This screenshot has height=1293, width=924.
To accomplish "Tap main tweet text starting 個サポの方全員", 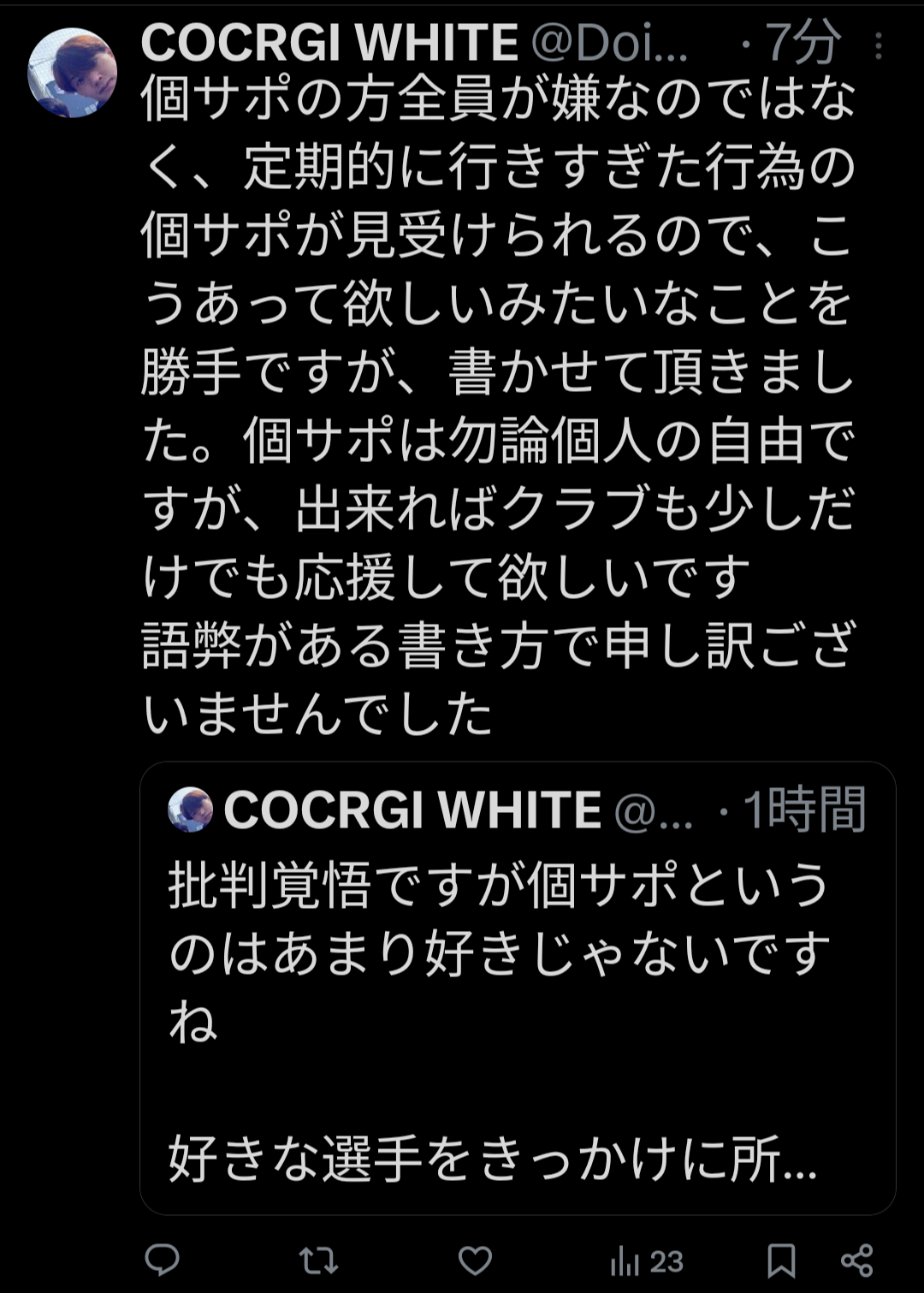I will [499, 405].
